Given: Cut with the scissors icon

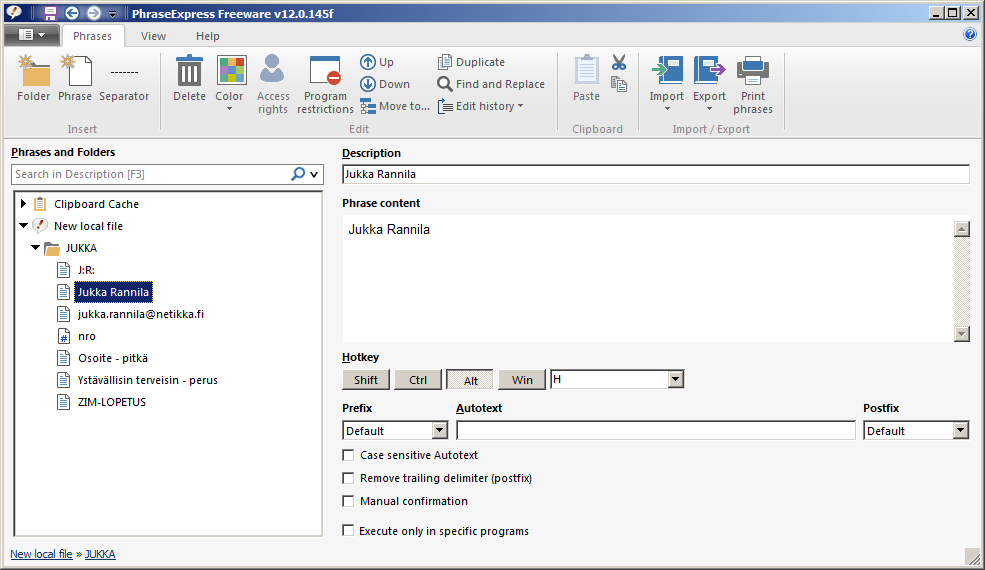Looking at the screenshot, I should point(619,62).
